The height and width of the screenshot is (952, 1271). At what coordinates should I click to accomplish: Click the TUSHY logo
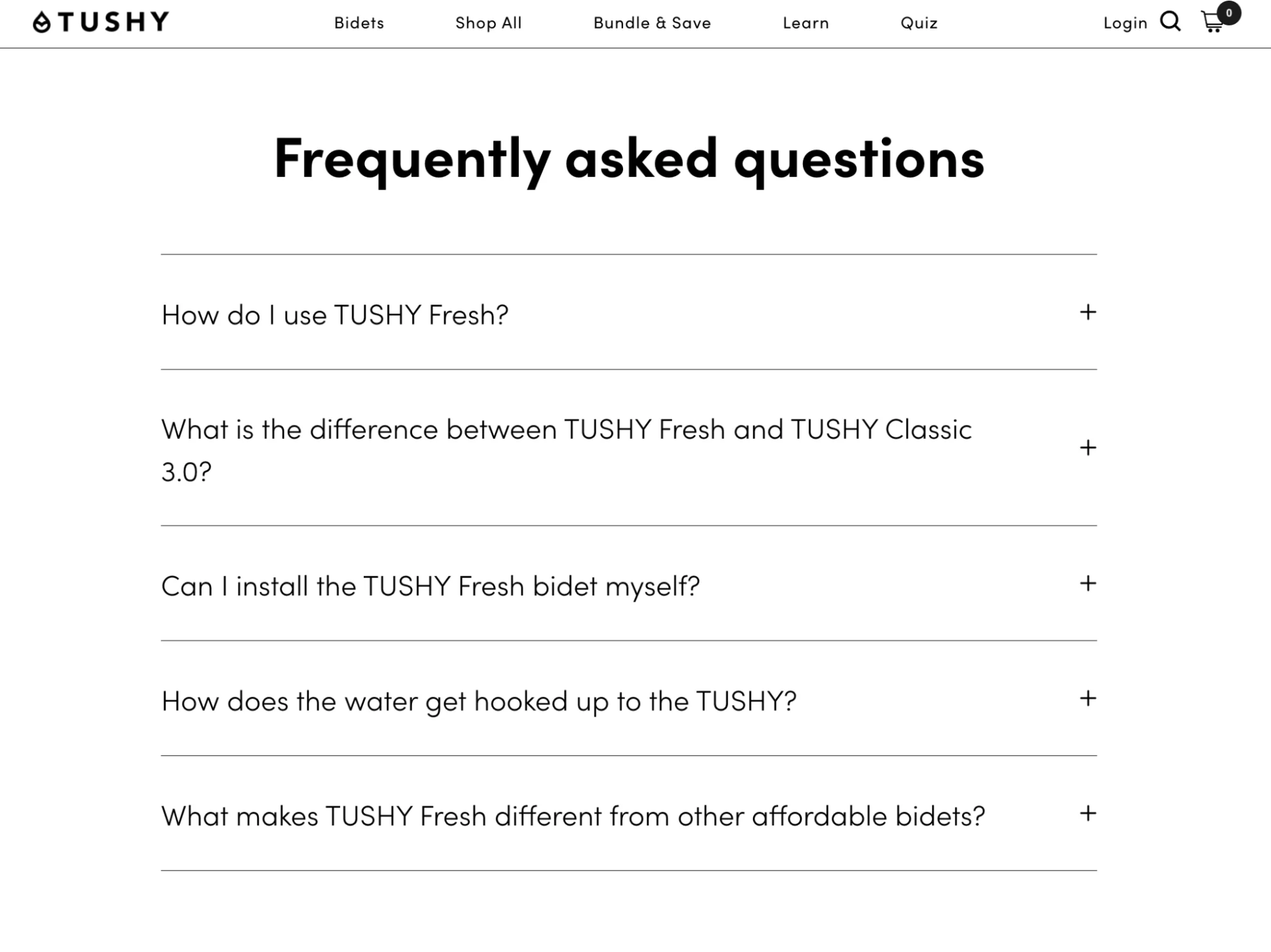100,22
